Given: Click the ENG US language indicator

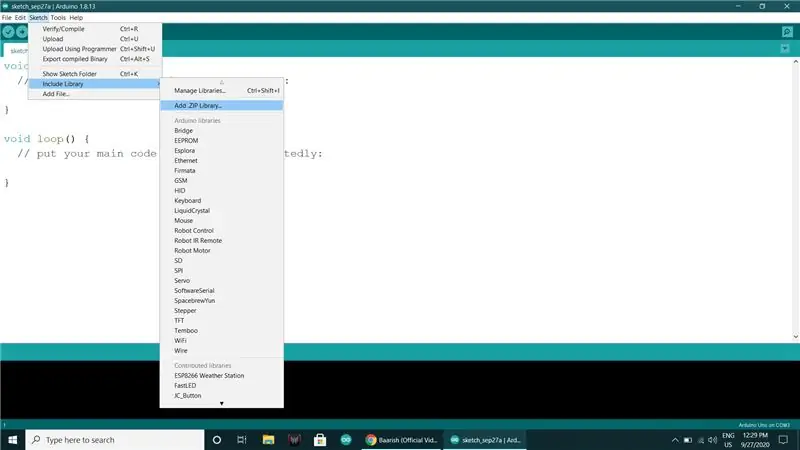Looking at the screenshot, I should point(728,440).
